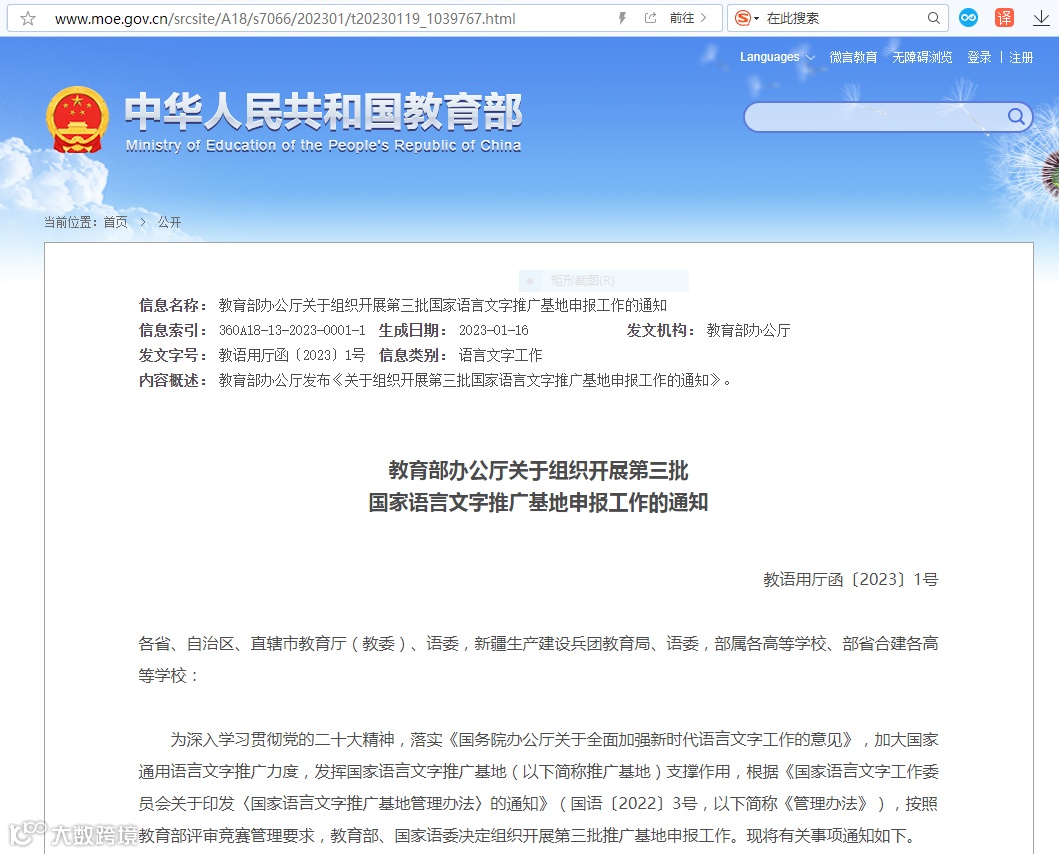Click the lightning speed-mode icon in address bar
This screenshot has width=1059, height=854.
click(x=622, y=18)
